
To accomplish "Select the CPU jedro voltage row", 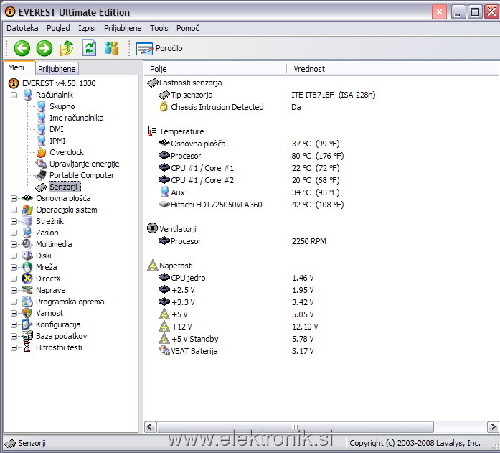I will point(236,278).
